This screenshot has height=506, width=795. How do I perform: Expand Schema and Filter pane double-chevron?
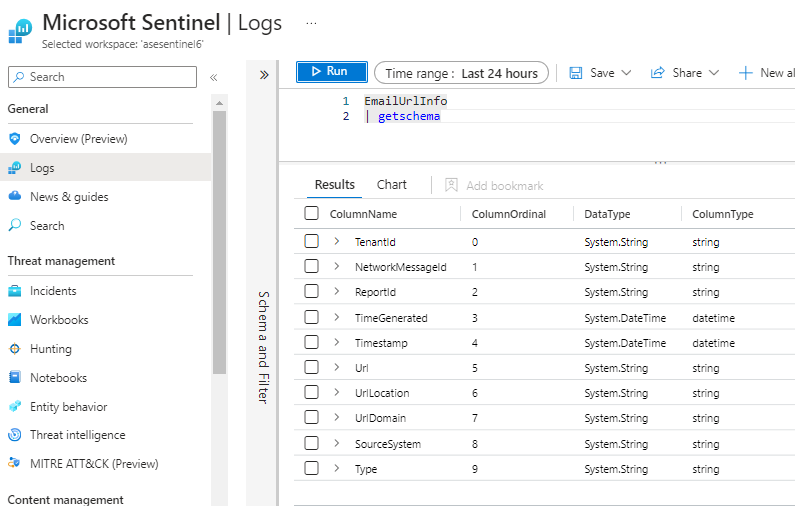tap(264, 75)
